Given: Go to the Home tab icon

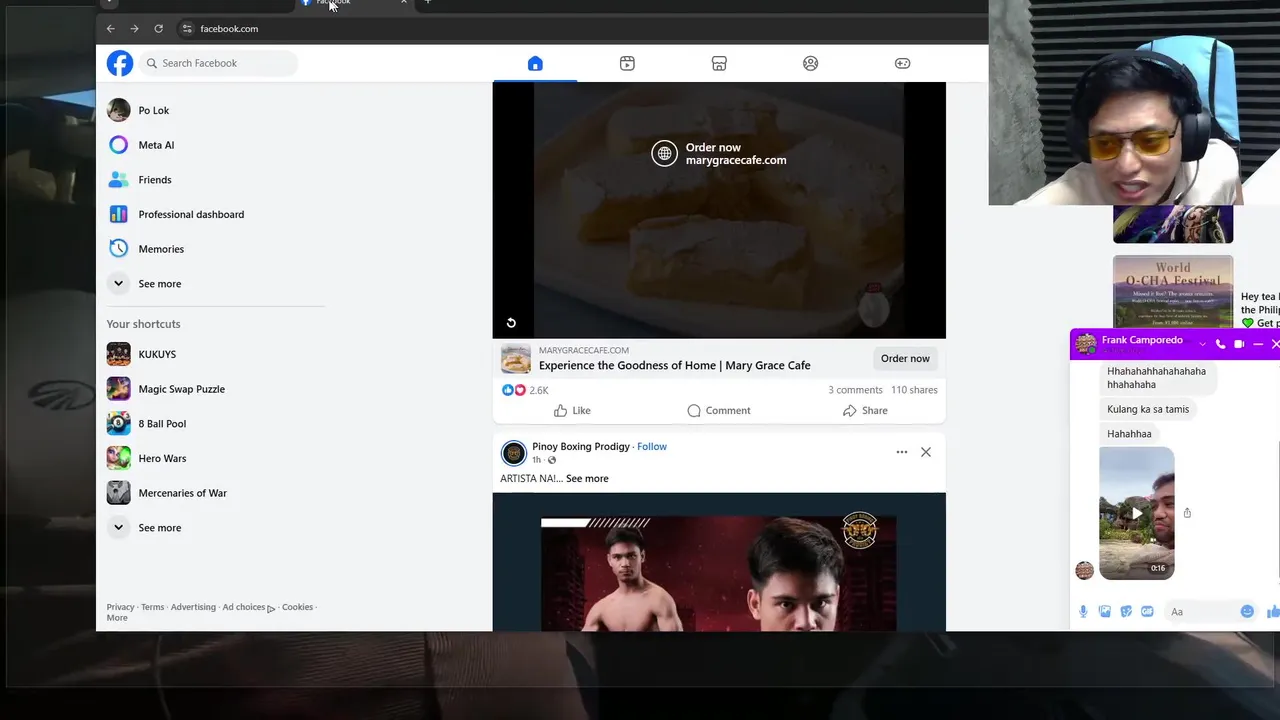Looking at the screenshot, I should coord(535,63).
